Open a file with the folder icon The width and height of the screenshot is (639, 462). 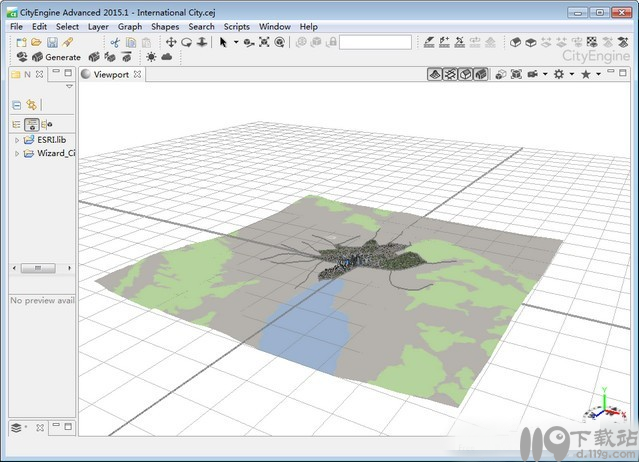click(36, 42)
